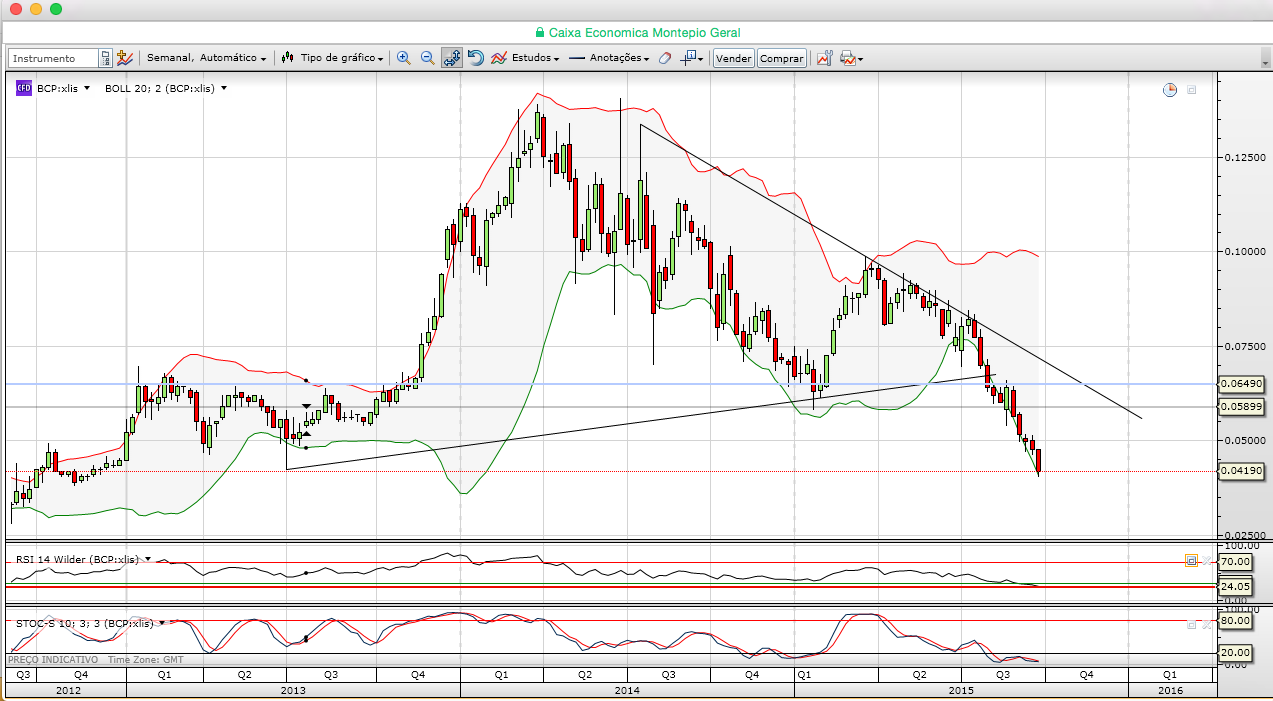
Task: Open the print chart dropdown
Action: pos(852,58)
